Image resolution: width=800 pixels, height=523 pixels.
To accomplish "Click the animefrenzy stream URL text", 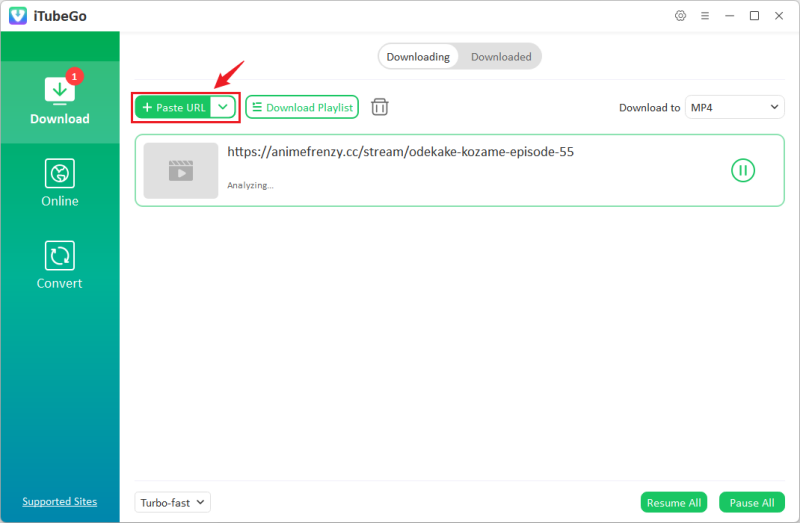I will [401, 152].
